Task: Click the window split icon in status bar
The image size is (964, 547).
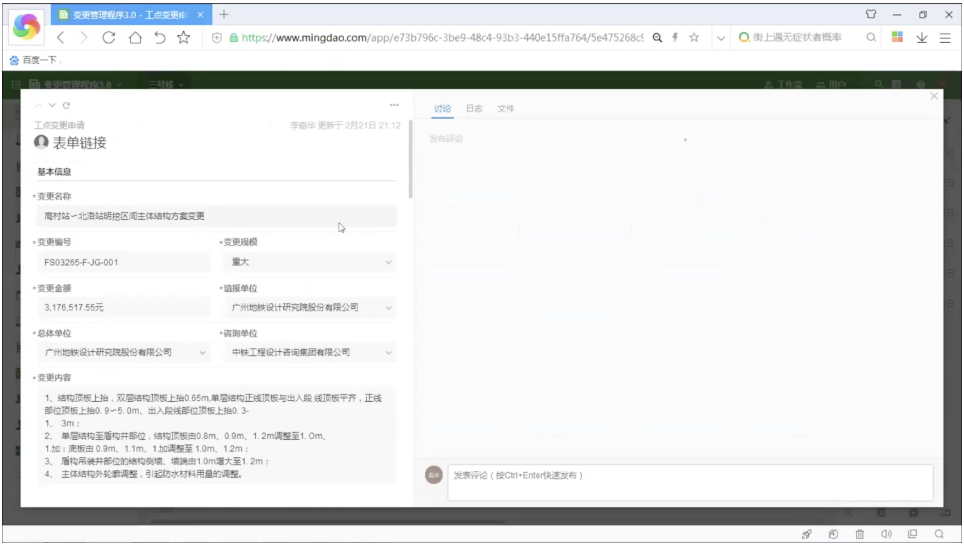Action: (x=912, y=534)
